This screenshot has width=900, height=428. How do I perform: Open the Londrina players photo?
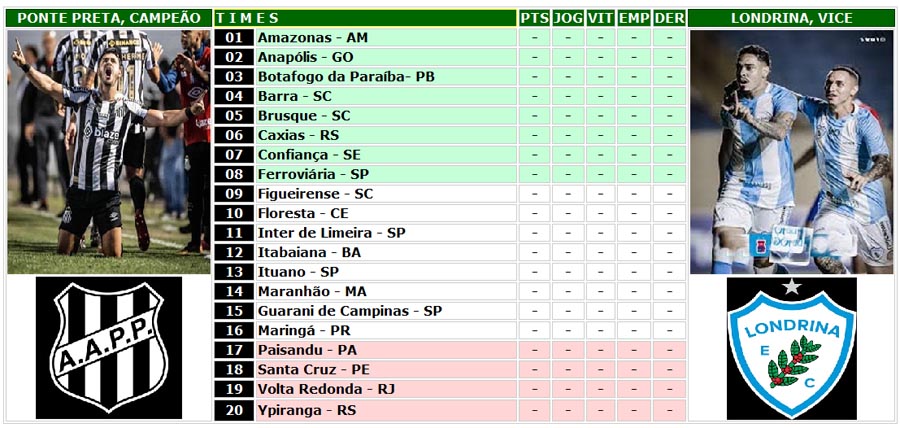pyautogui.click(x=791, y=151)
